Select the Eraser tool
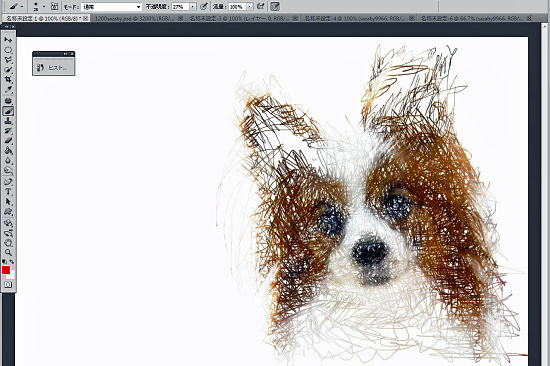Screen dimensions: 550x366 coord(8,141)
